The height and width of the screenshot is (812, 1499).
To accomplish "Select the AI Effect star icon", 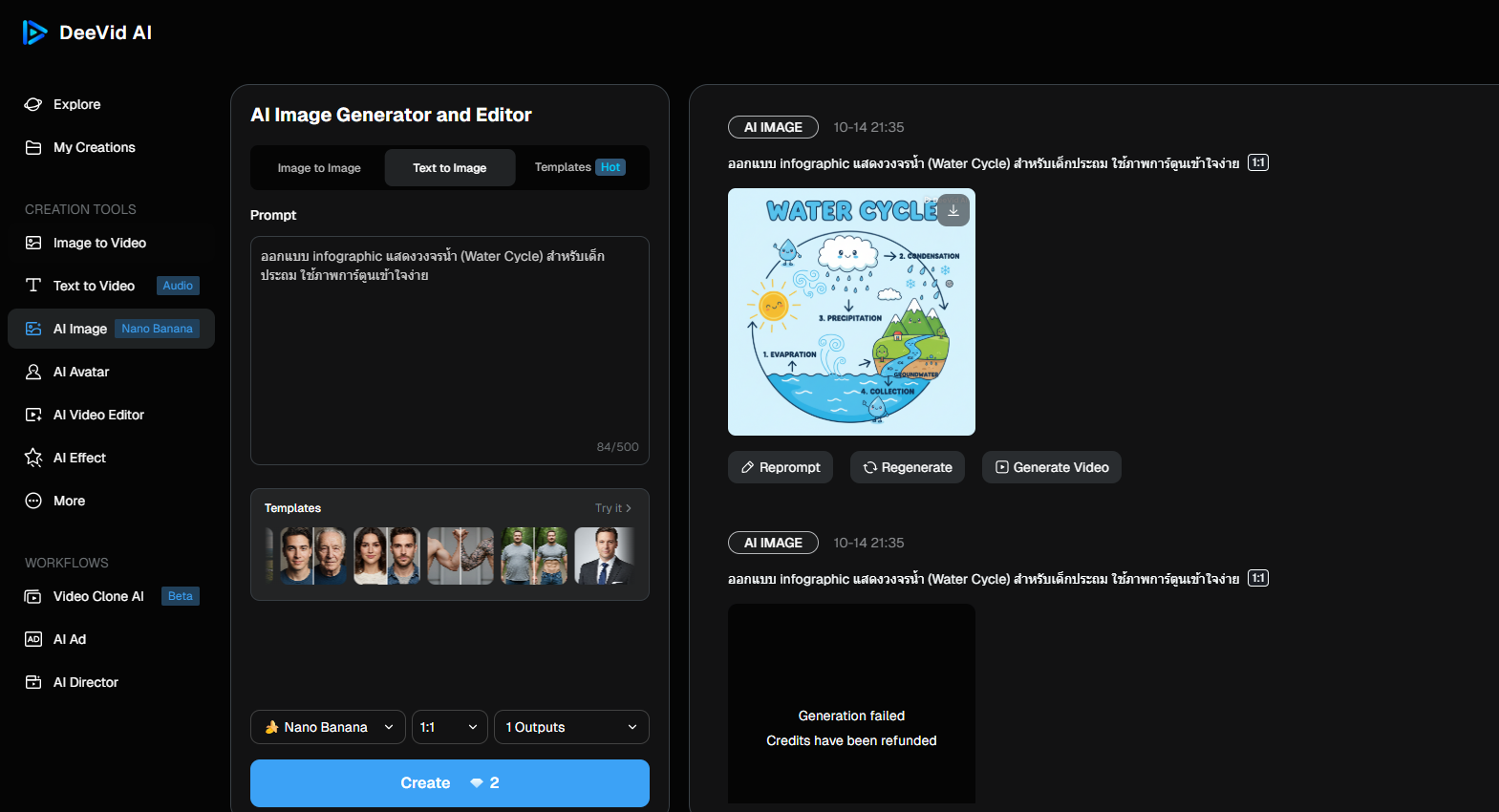I will point(33,458).
